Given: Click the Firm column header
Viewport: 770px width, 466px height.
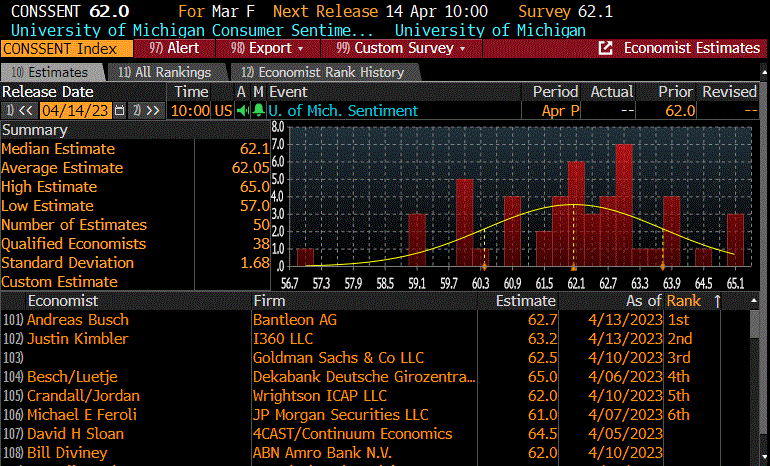Looking at the screenshot, I should [269, 301].
